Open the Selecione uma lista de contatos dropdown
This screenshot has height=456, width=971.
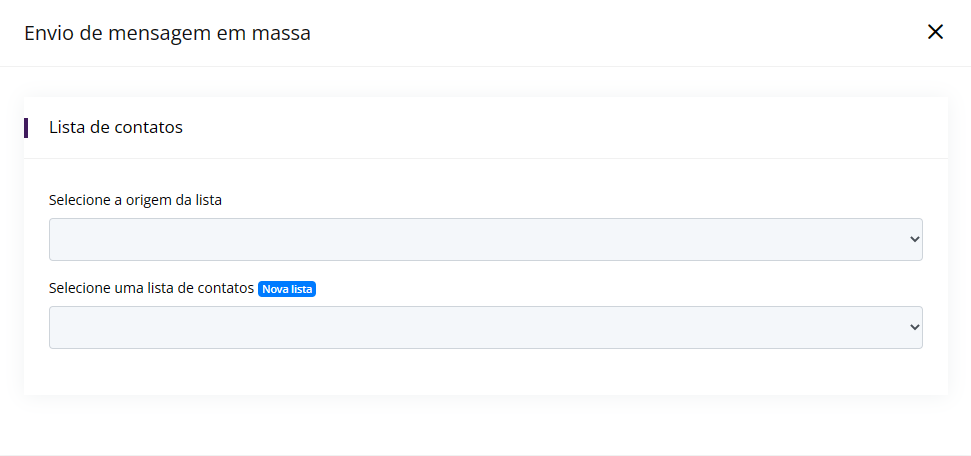pos(486,327)
